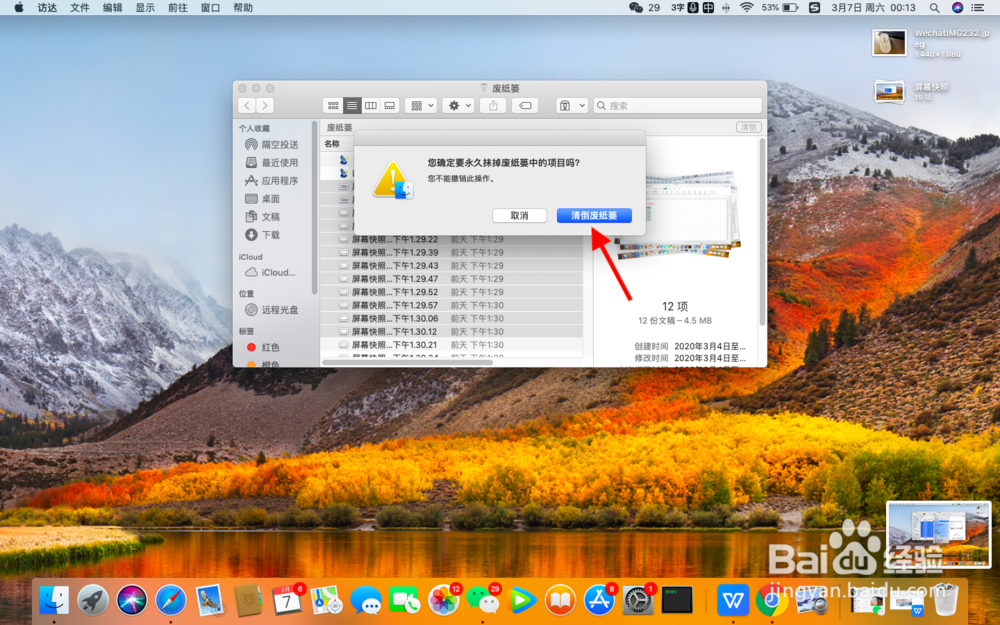Viewport: 1000px width, 625px height.
Task: Open Launchpad from the Dock
Action: 92,599
